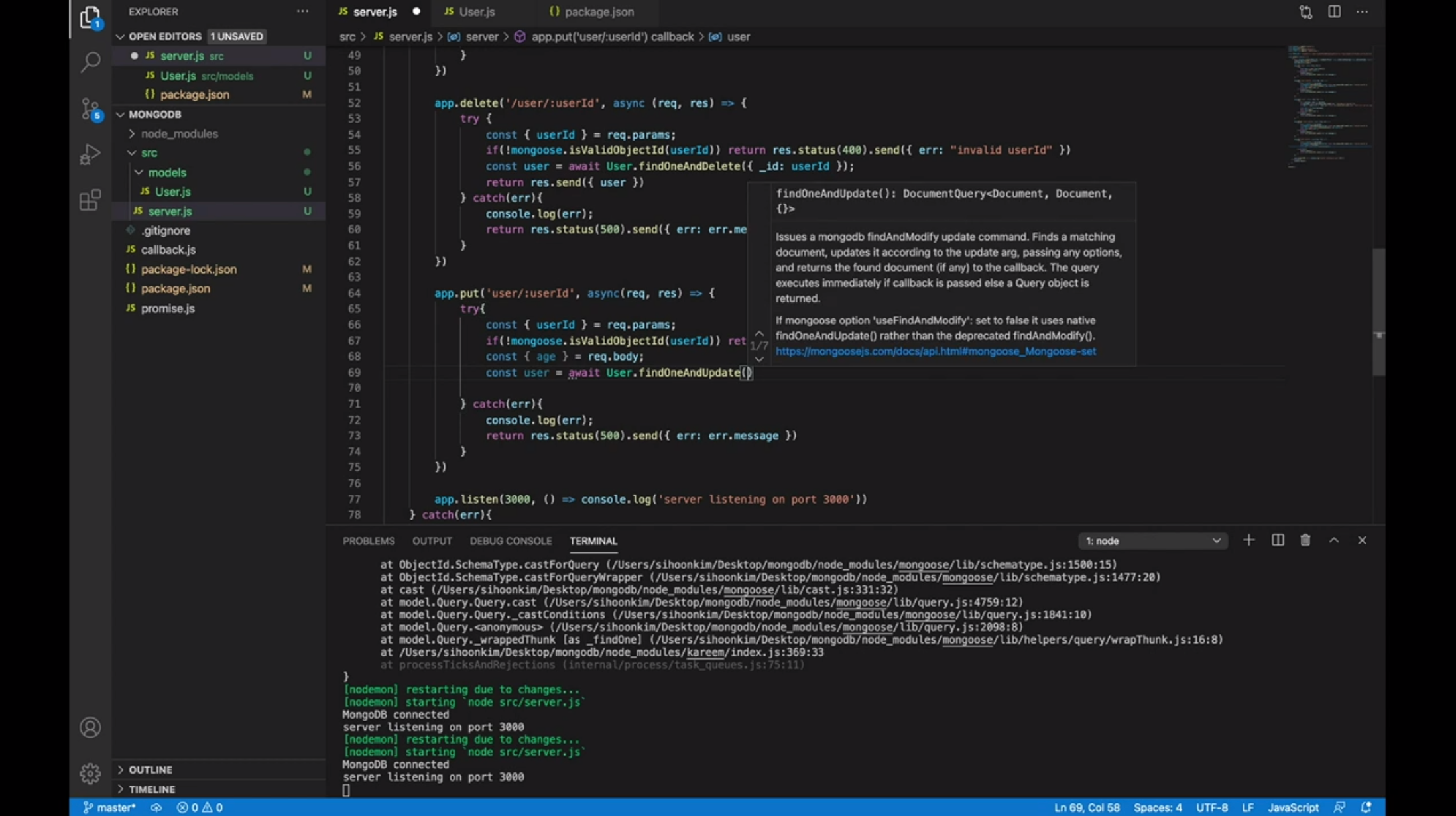Click the JavaScript language mode in status bar

pyautogui.click(x=1293, y=807)
